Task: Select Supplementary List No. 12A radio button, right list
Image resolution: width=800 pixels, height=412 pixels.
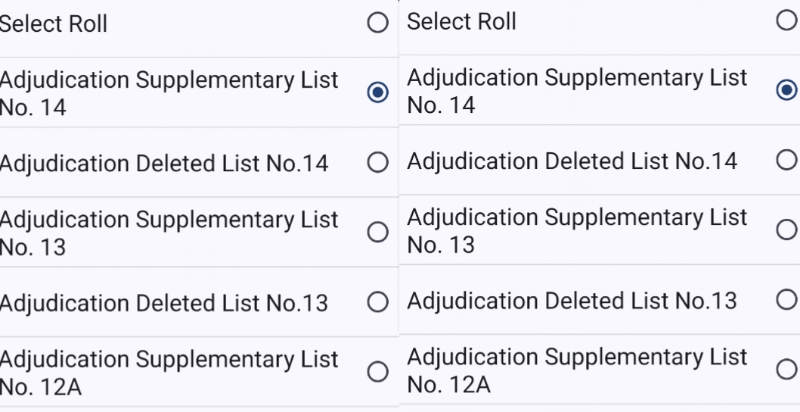Action: (x=786, y=370)
